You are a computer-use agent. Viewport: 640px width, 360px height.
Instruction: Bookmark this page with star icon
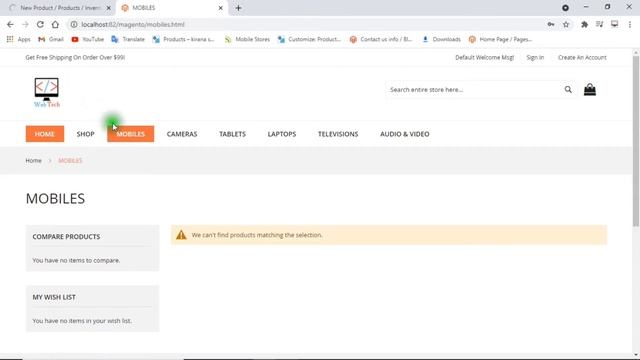(566, 24)
